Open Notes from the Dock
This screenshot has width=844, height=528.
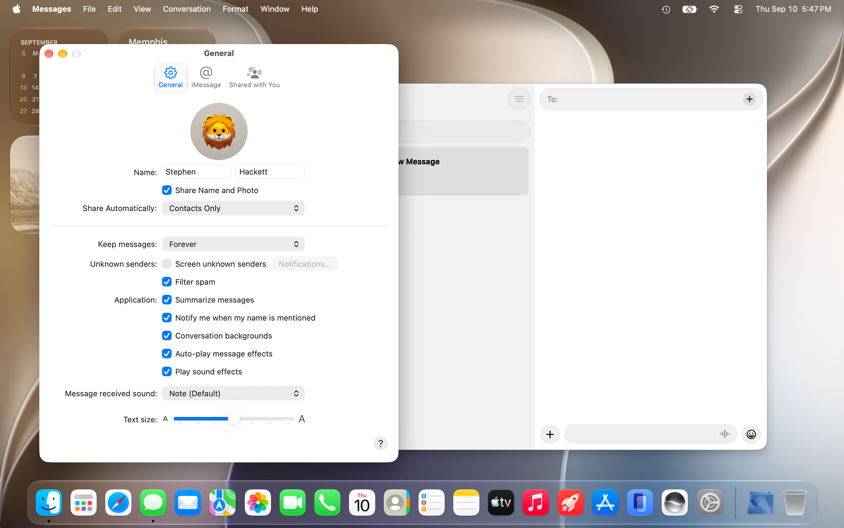pos(466,503)
